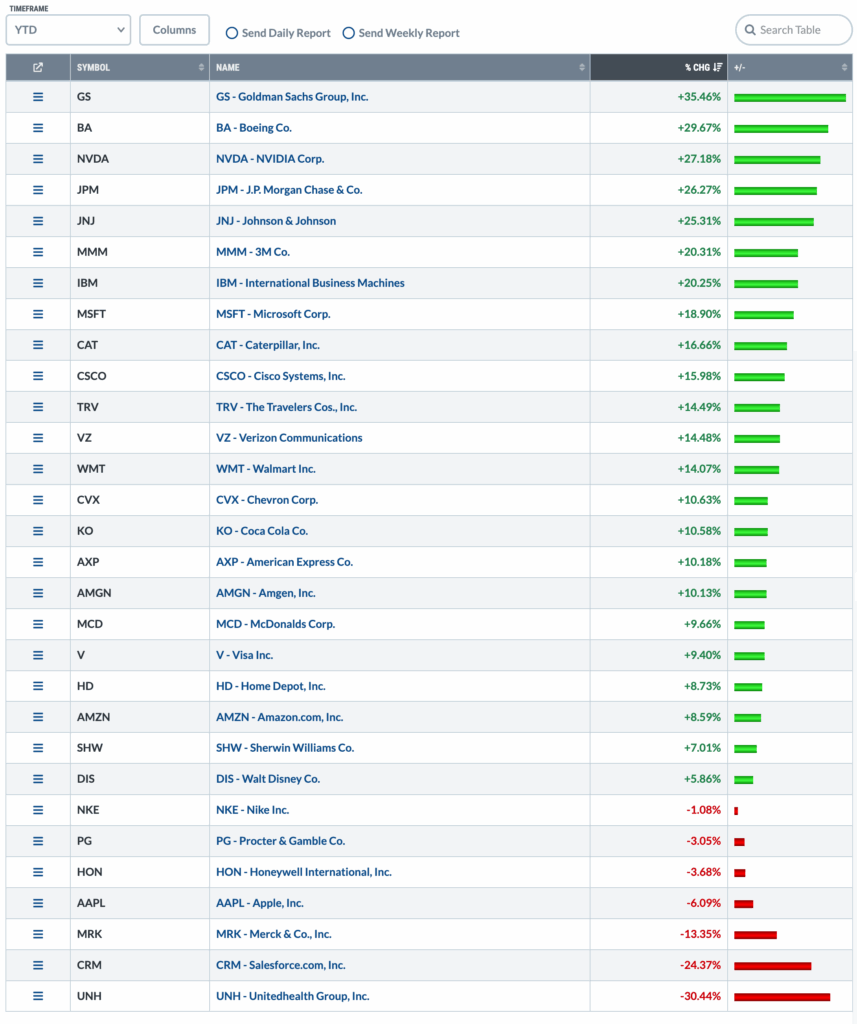Click the green change bar for GS
The height and width of the screenshot is (1024, 857).
[x=790, y=98]
